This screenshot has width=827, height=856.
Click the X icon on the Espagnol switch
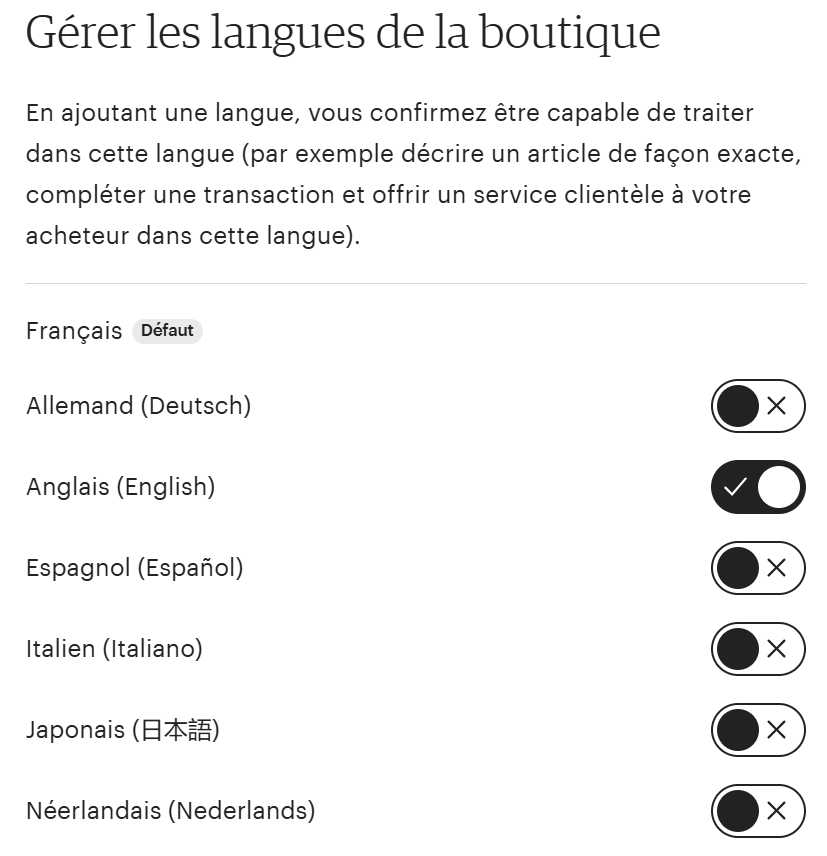point(776,568)
